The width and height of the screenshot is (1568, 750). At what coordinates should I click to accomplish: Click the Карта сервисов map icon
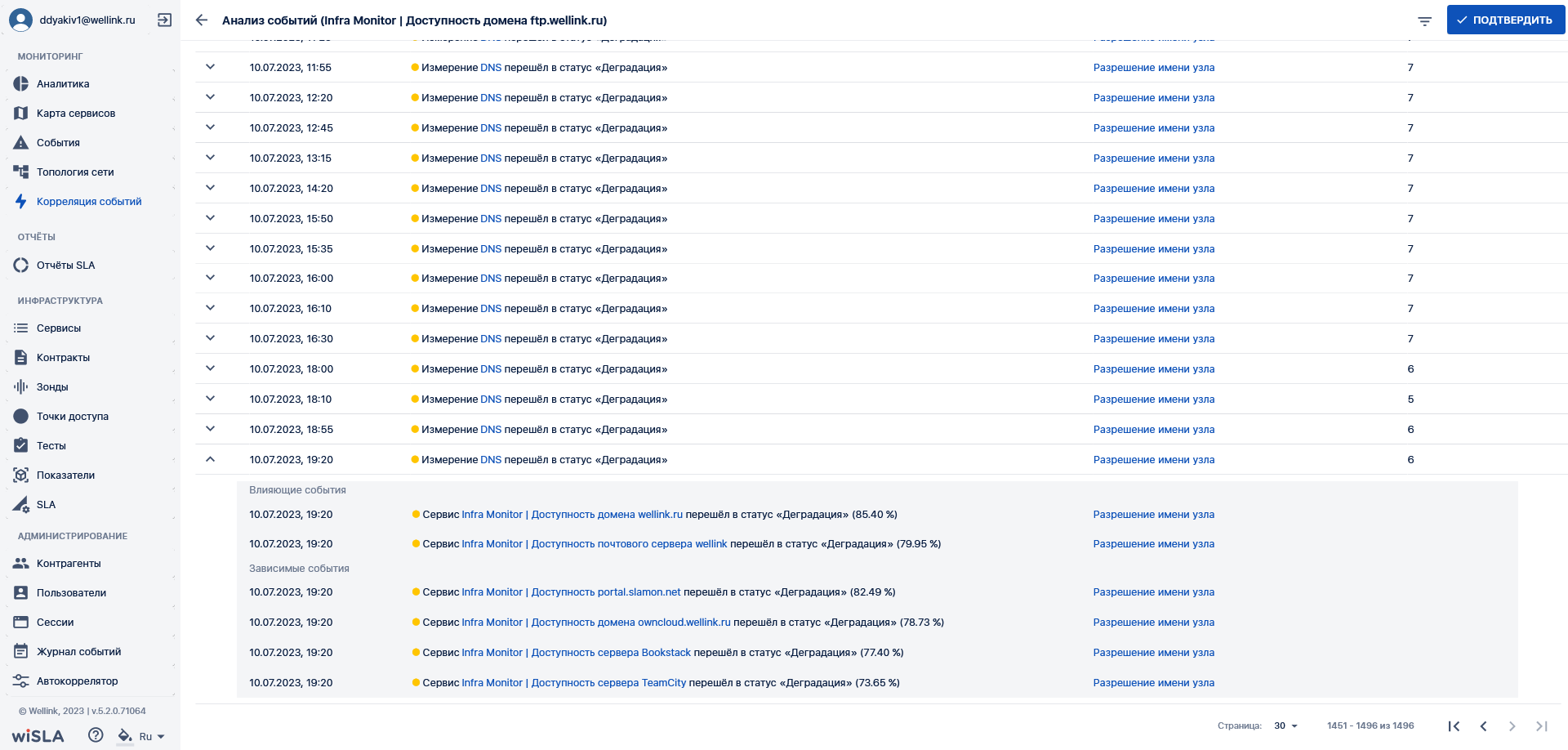[x=21, y=114]
